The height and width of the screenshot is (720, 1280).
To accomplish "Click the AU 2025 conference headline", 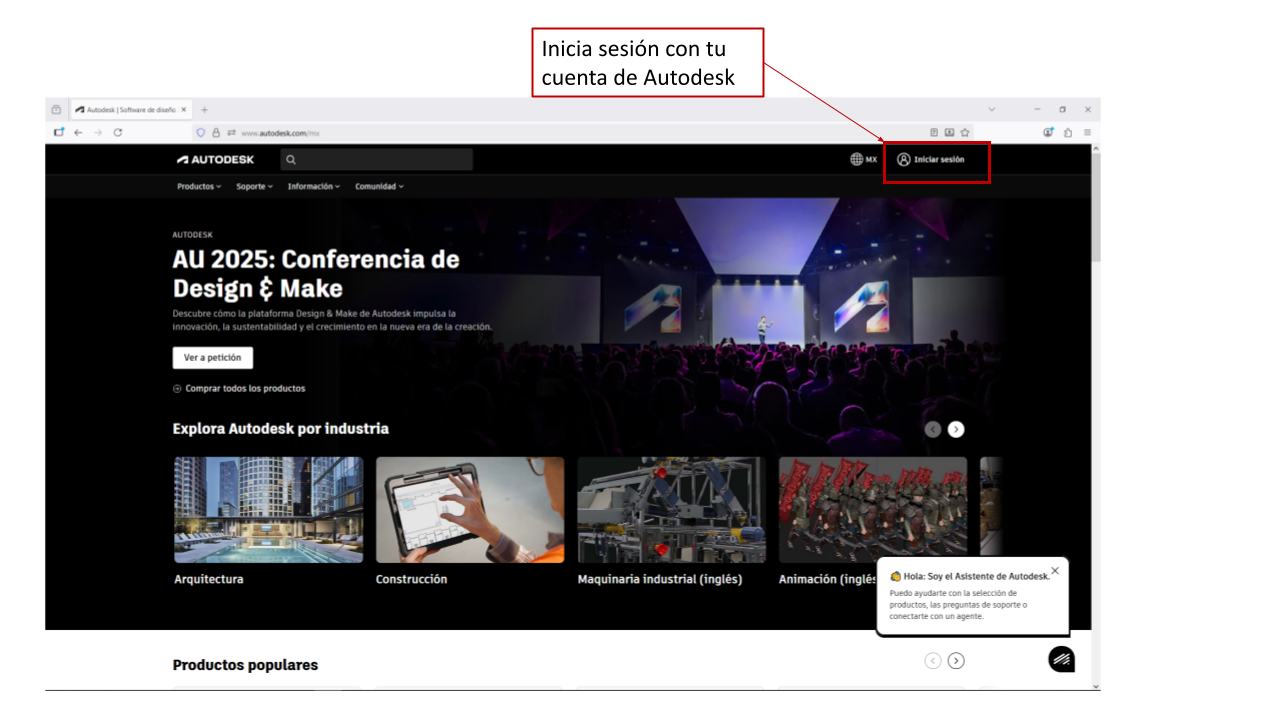I will [316, 274].
